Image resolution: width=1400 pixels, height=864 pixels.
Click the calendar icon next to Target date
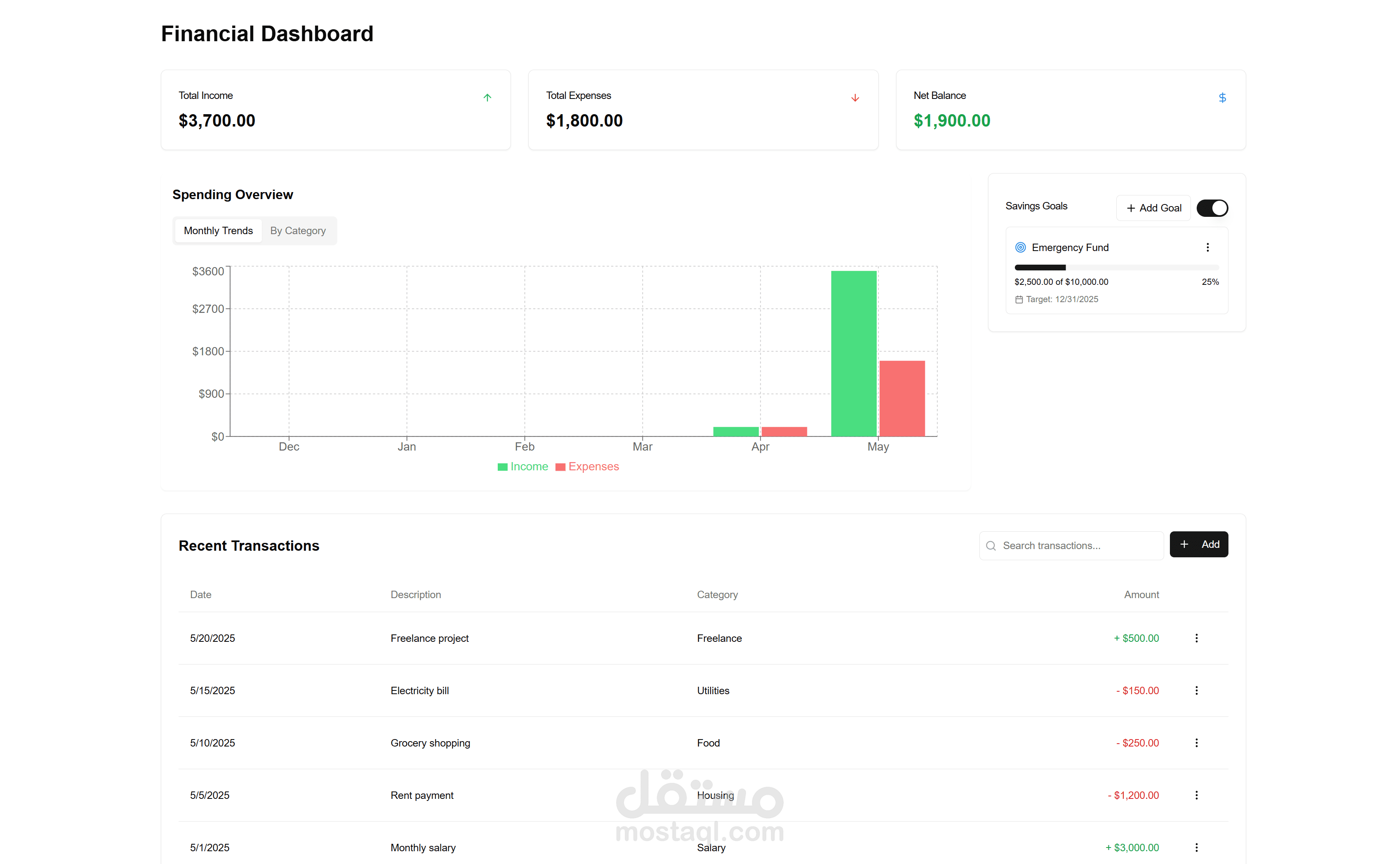pos(1019,299)
